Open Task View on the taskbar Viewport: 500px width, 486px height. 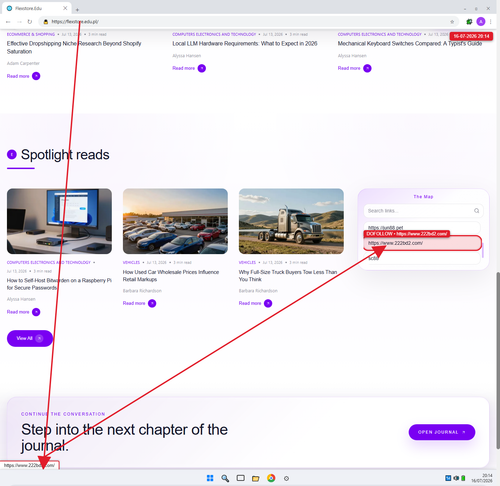click(240, 478)
